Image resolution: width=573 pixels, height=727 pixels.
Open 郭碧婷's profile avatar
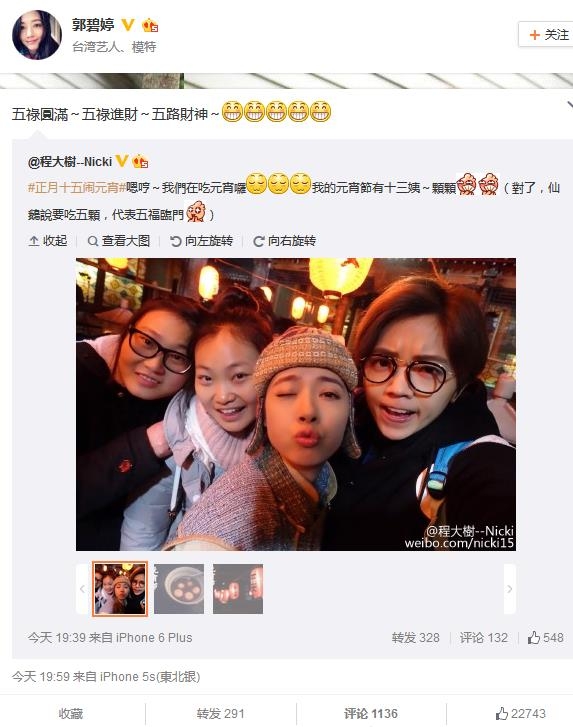[x=37, y=35]
